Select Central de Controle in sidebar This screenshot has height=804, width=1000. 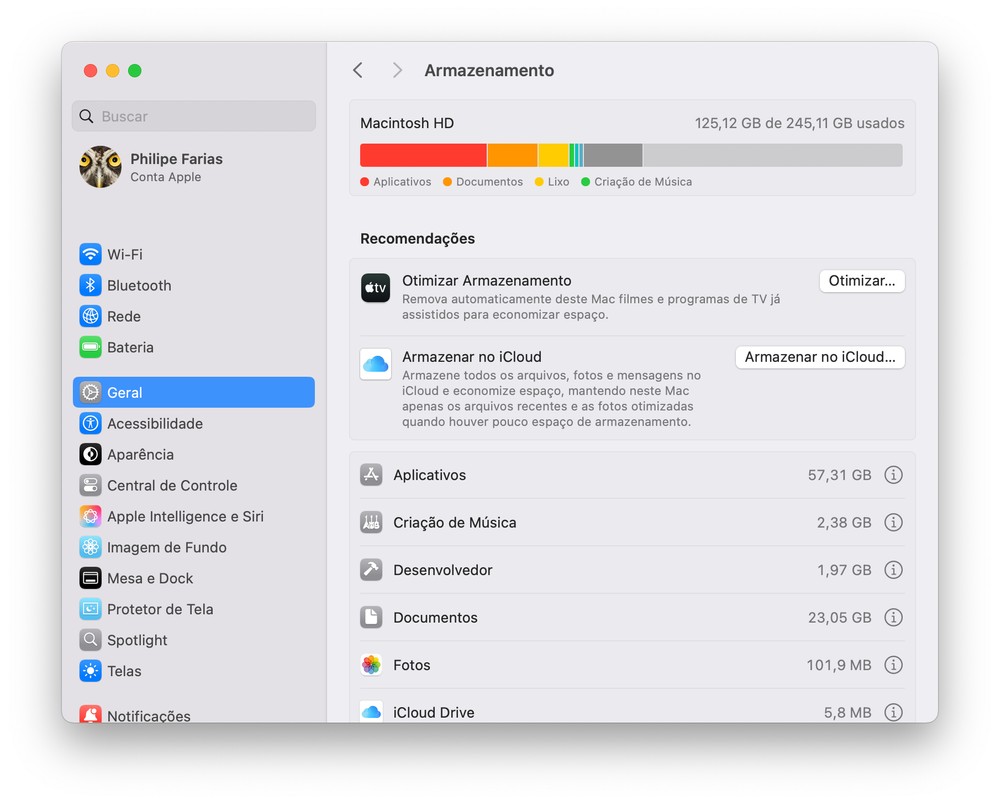coord(171,485)
